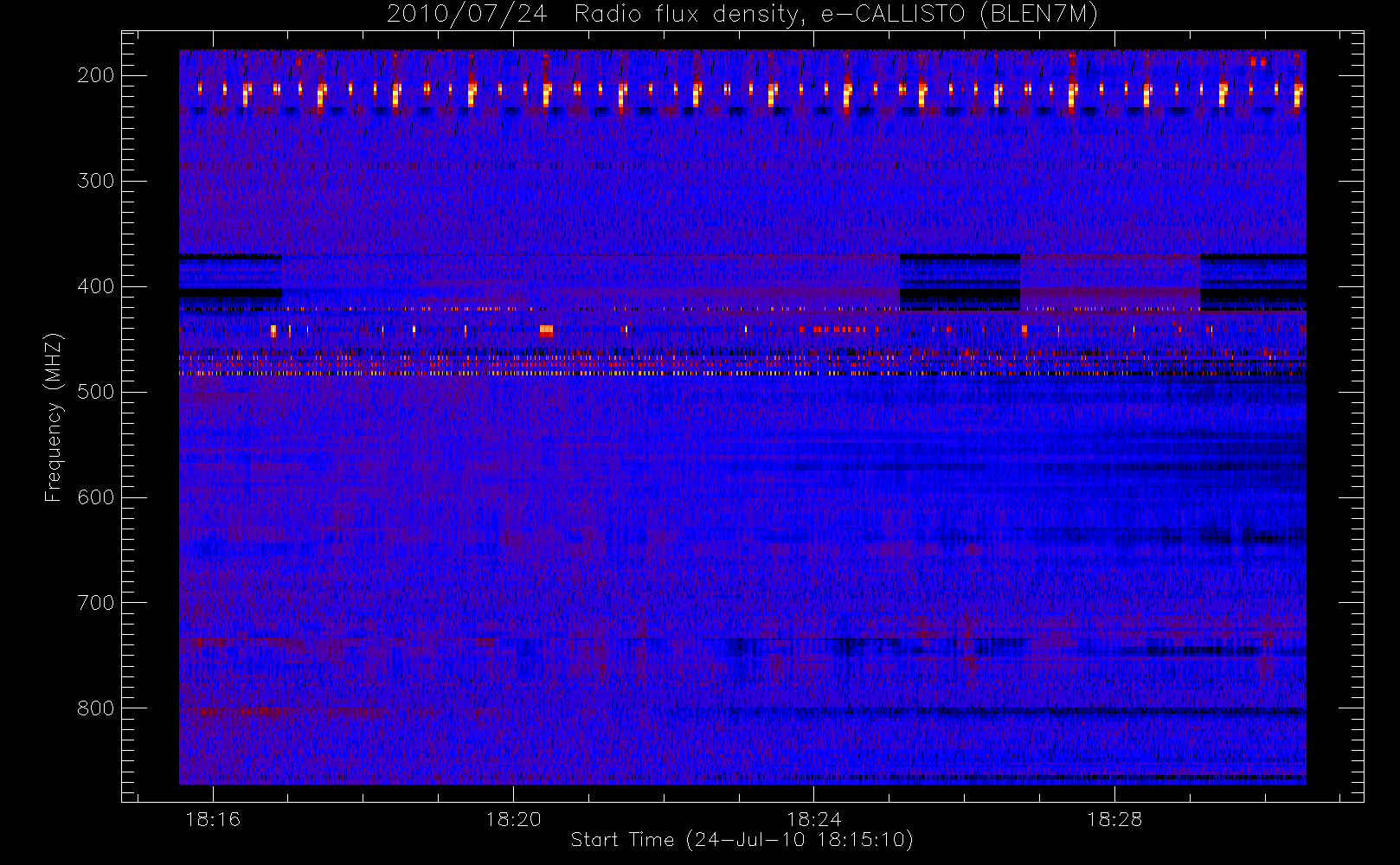Click the 18:24 time tick label
This screenshot has height=865, width=1400.
pyautogui.click(x=813, y=819)
